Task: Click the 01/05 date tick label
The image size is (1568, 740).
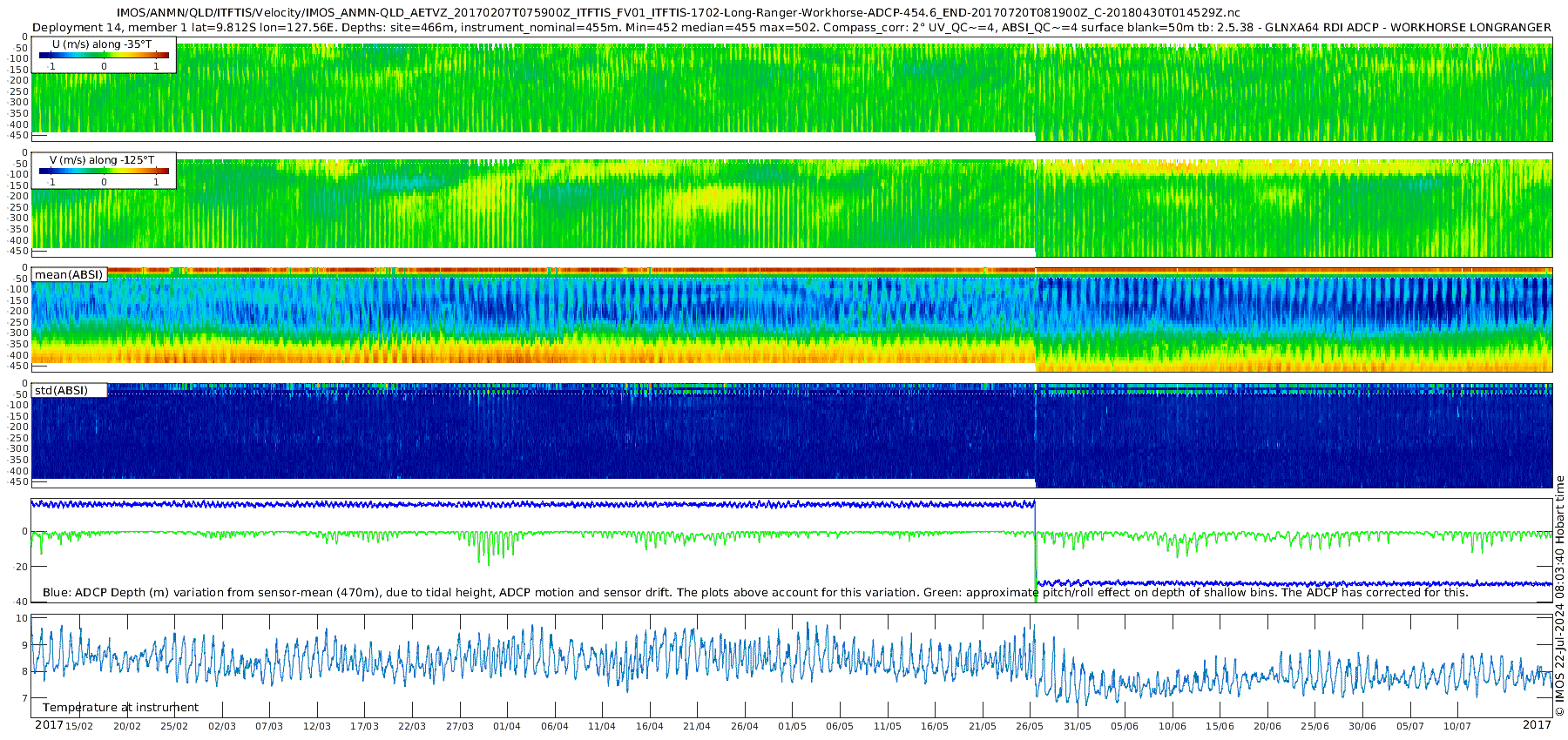Action: [792, 726]
